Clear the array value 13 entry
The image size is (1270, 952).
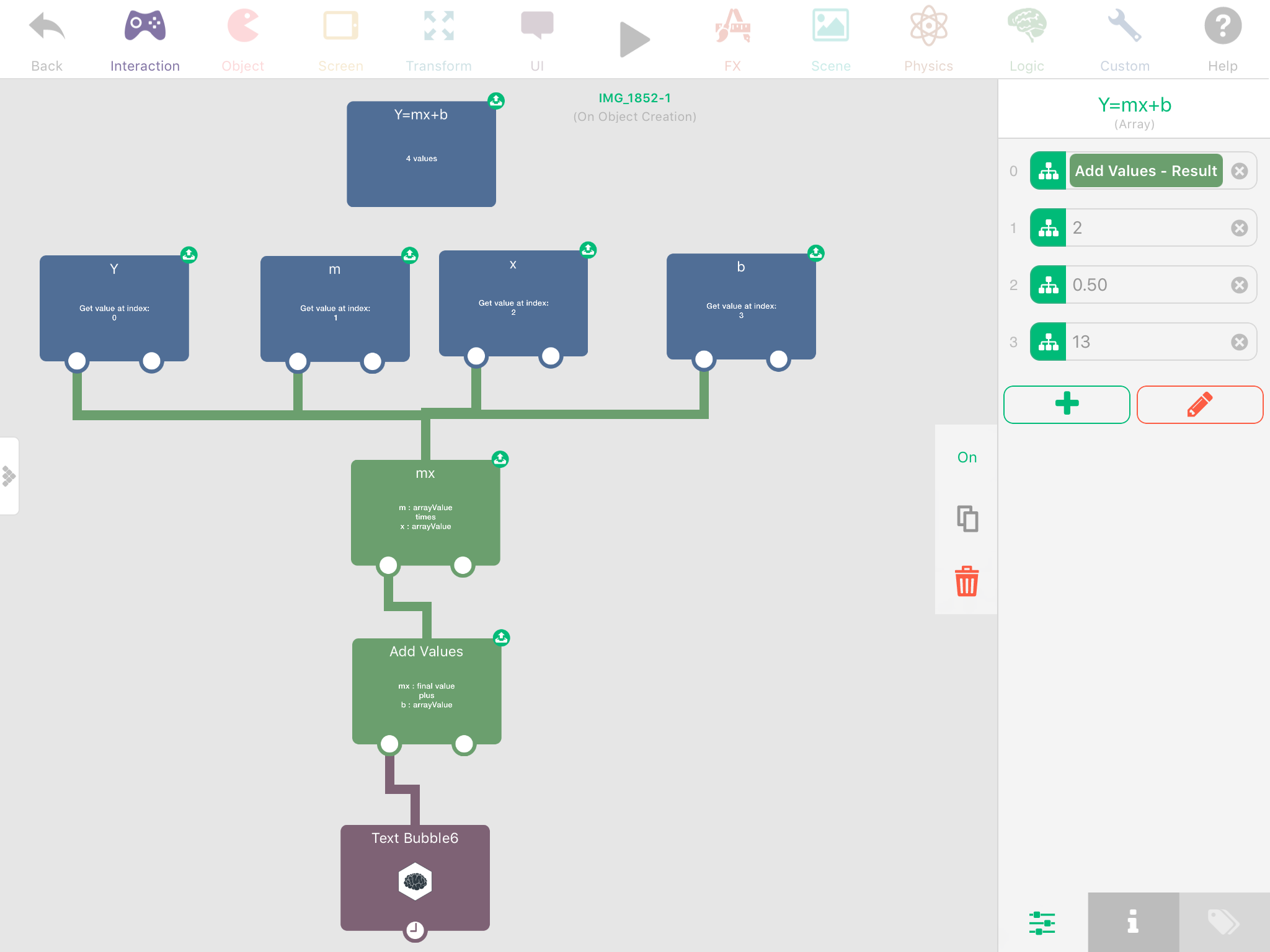(x=1239, y=342)
